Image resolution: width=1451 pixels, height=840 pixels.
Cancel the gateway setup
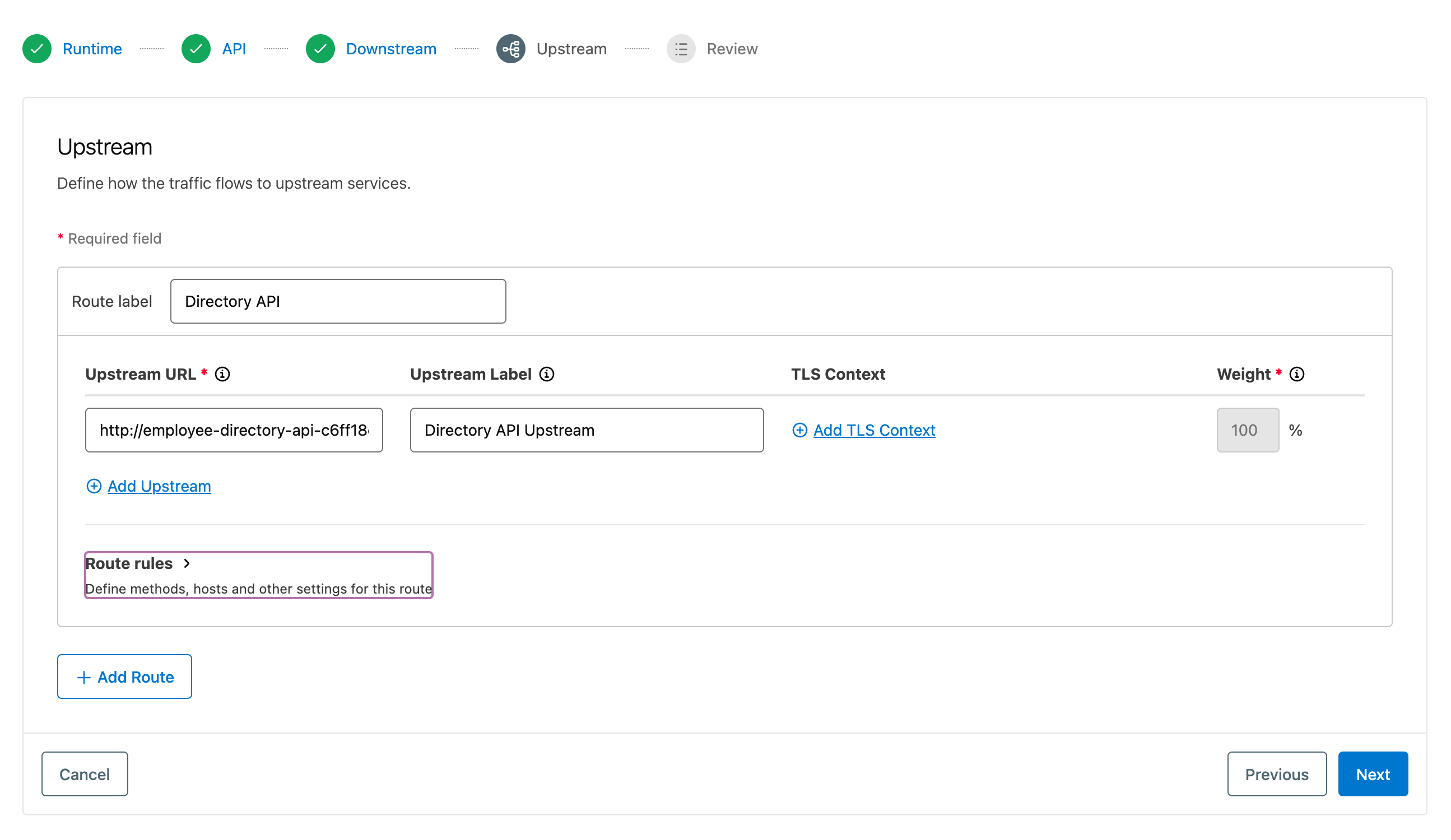pyautogui.click(x=85, y=774)
